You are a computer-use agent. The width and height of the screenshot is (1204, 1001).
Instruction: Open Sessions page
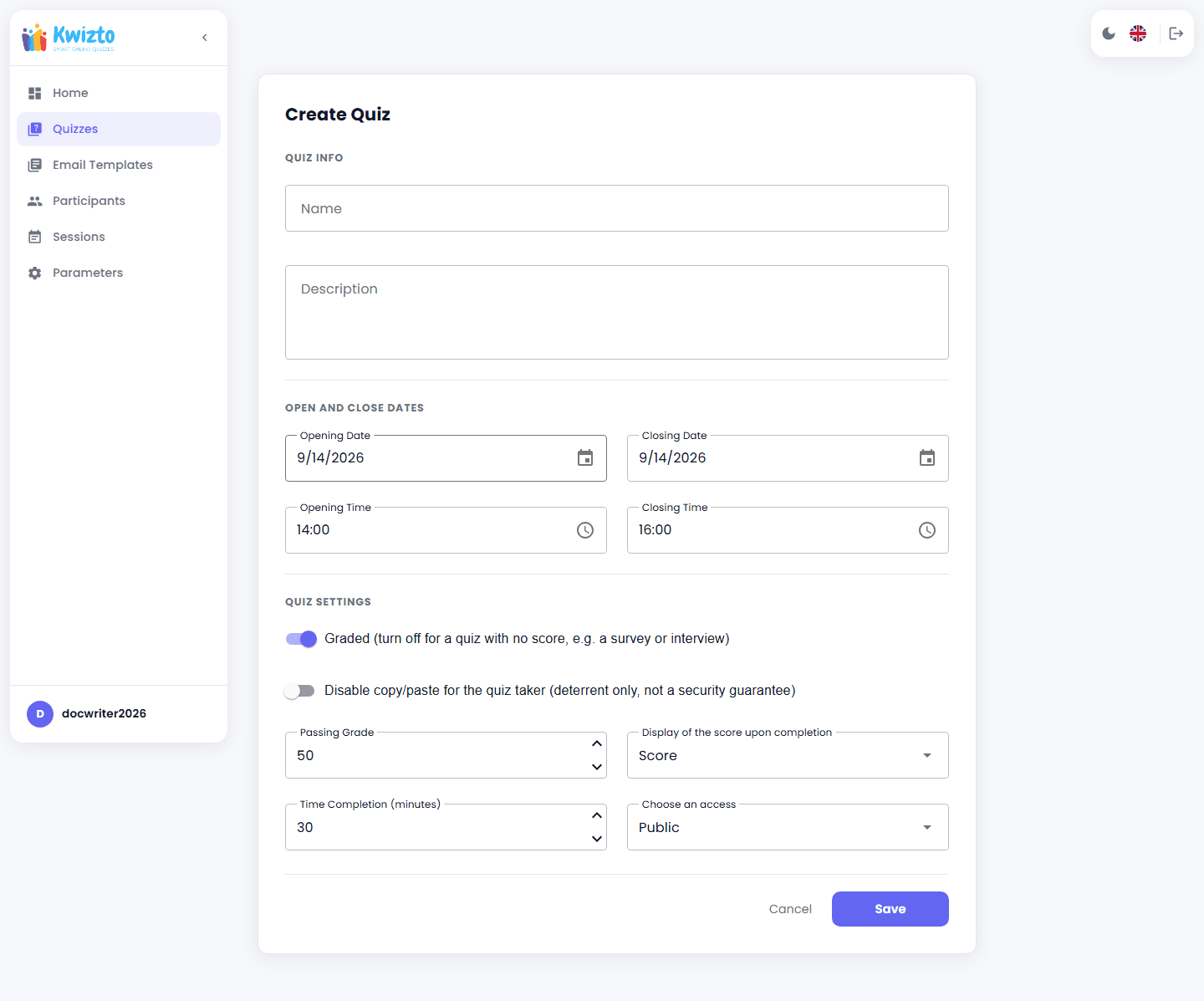point(119,237)
